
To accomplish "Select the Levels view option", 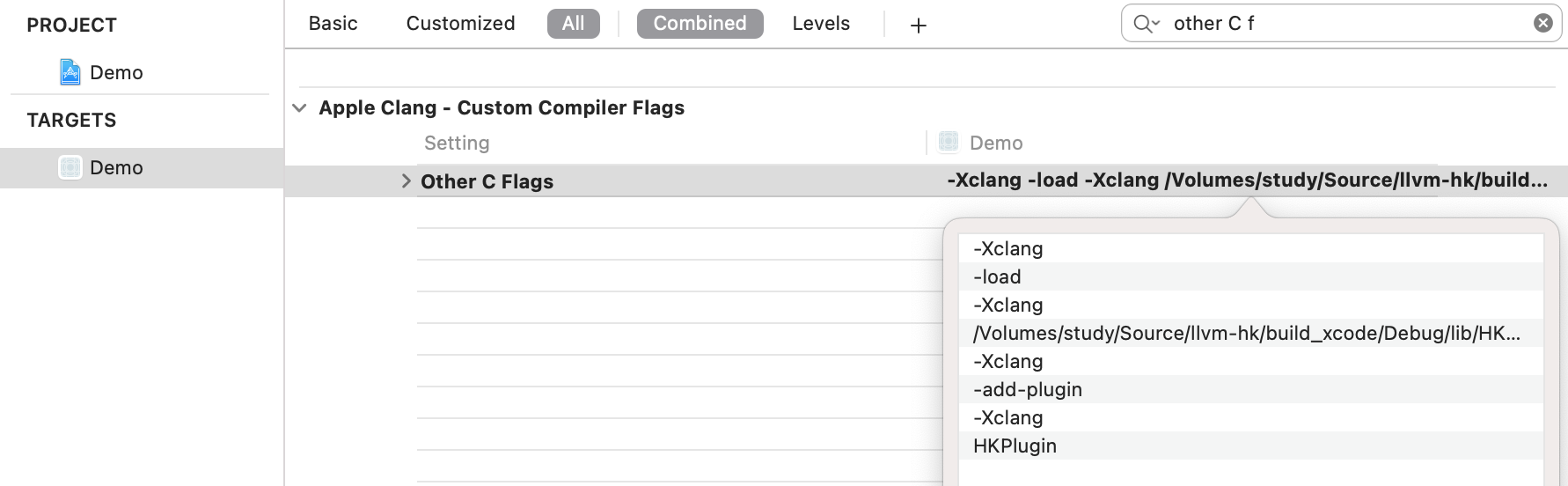I will pyautogui.click(x=821, y=24).
